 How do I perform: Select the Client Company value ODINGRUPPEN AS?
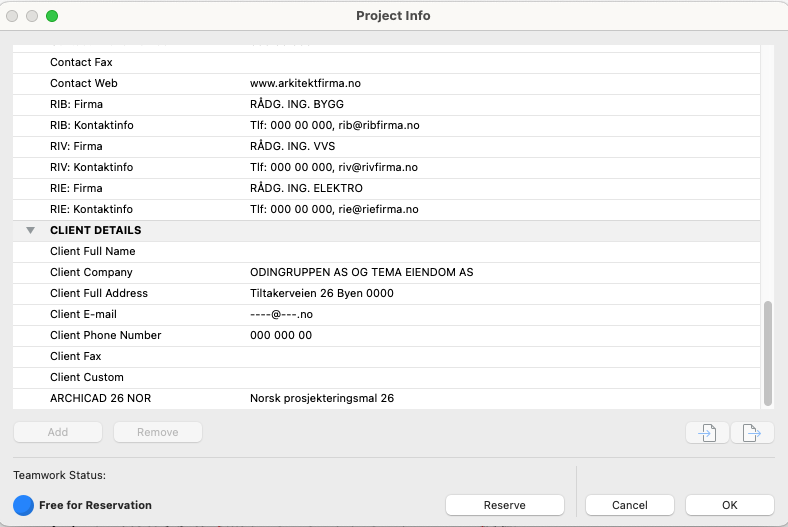coord(361,272)
